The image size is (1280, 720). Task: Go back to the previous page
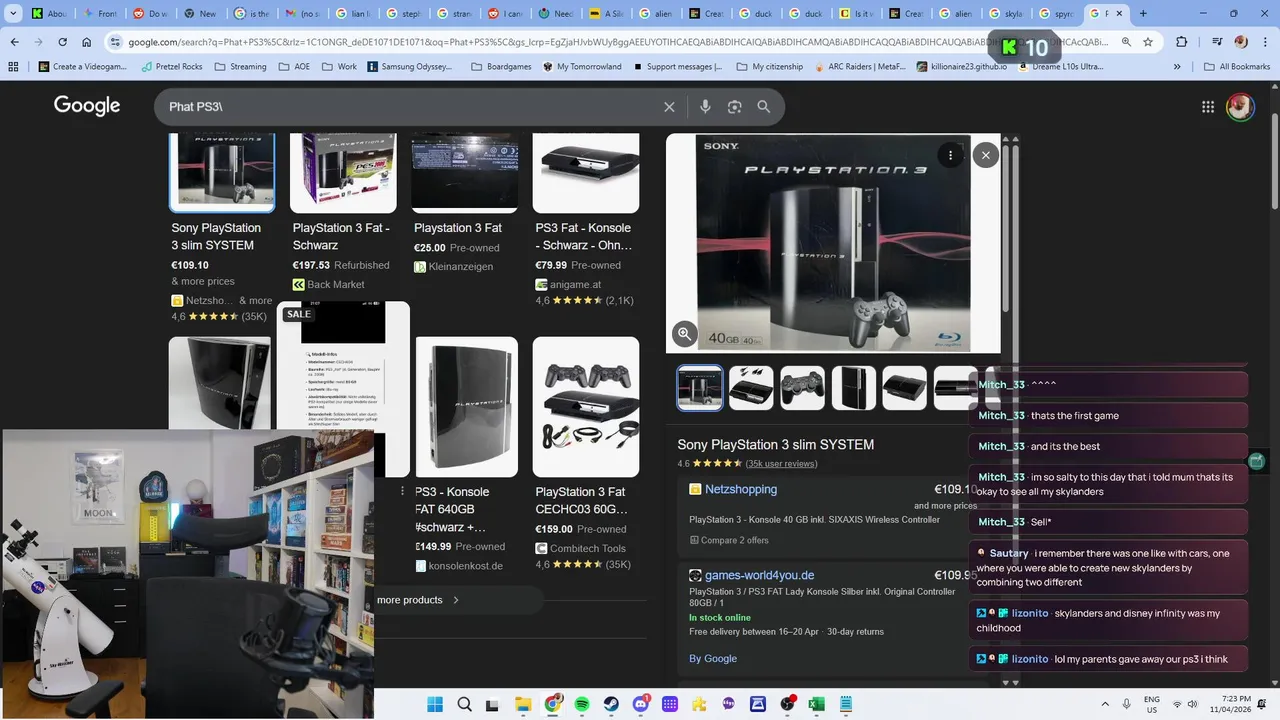point(14,42)
